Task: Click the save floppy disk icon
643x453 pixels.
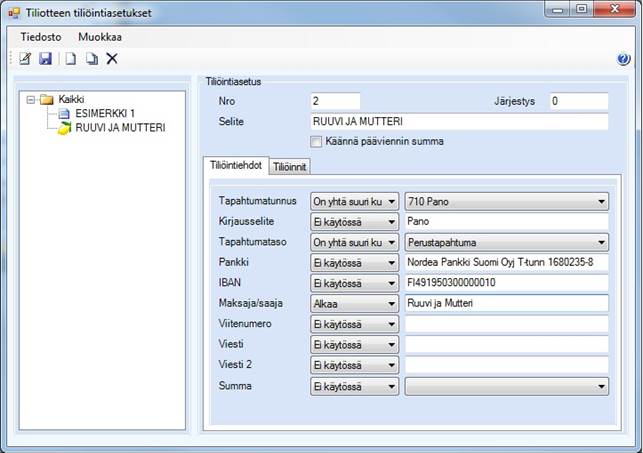Action: [45, 59]
